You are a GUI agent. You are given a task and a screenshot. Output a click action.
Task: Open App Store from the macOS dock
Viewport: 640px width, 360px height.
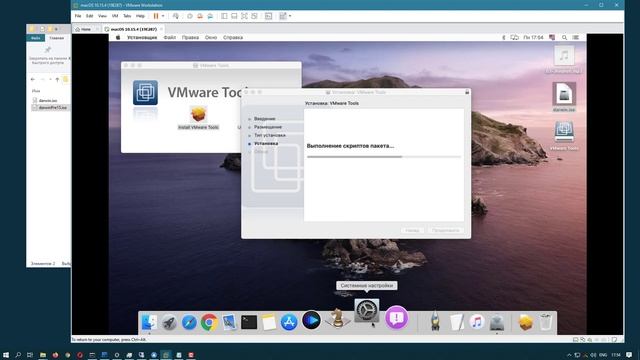pyautogui.click(x=289, y=322)
